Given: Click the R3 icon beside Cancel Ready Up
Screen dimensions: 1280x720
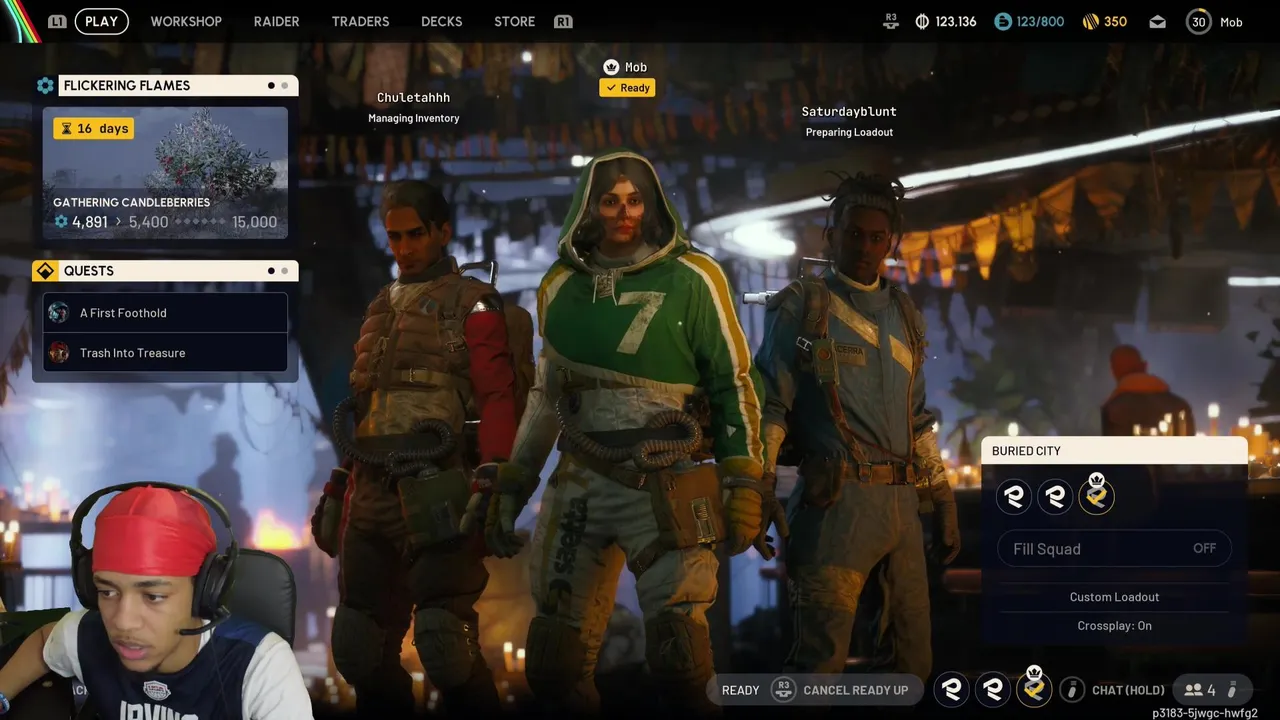Looking at the screenshot, I should click(783, 690).
